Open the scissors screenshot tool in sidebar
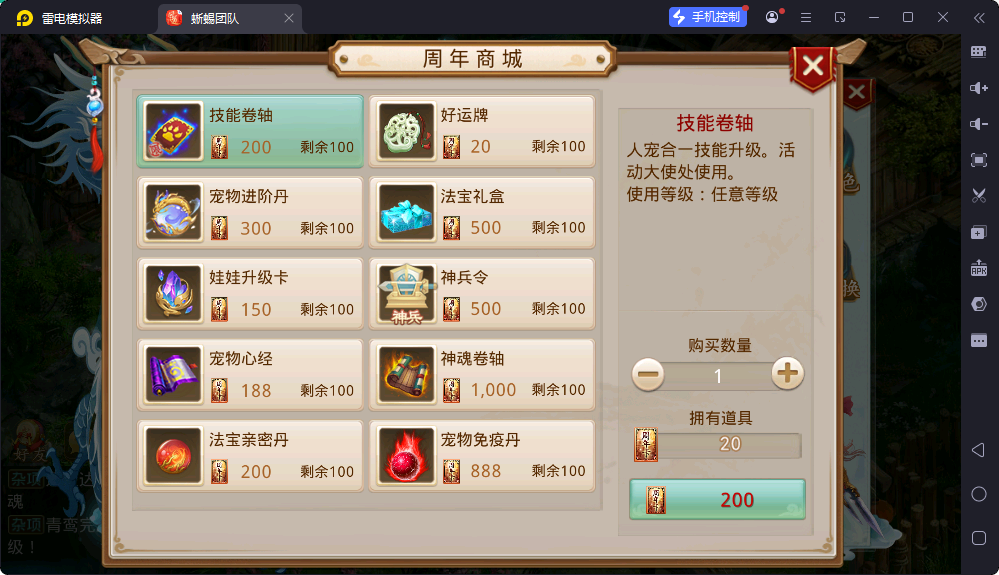Screen dimensions: 999x575 click(979, 195)
